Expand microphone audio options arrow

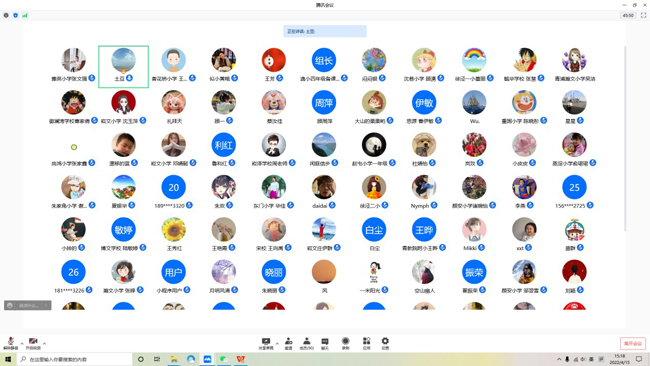22,343
